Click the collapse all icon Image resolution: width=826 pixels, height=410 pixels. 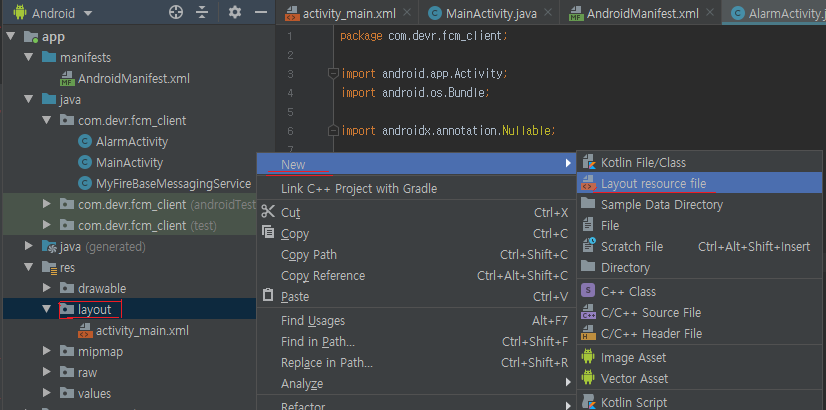point(202,13)
